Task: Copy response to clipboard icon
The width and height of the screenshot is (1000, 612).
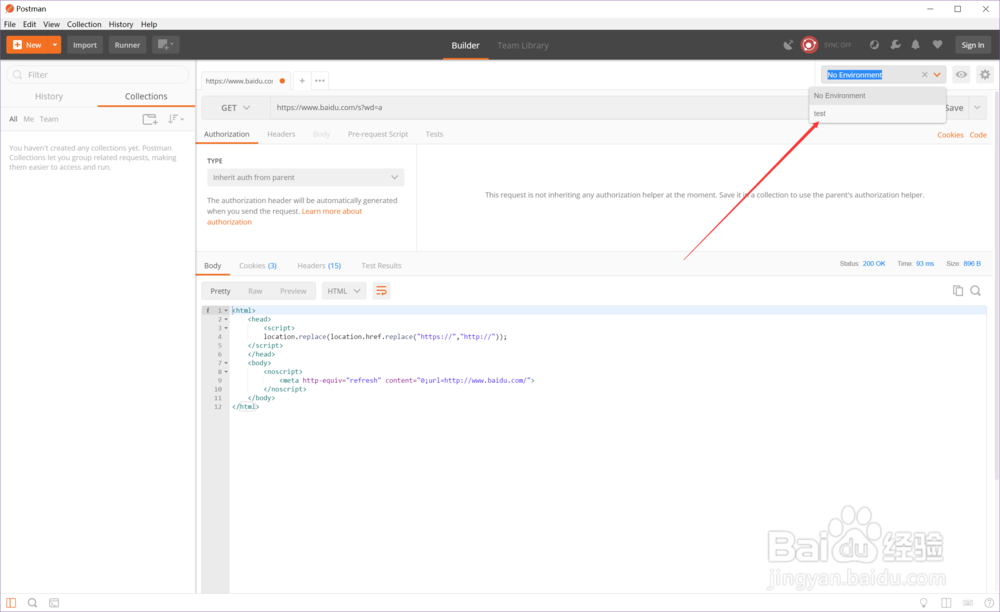Action: [x=957, y=291]
